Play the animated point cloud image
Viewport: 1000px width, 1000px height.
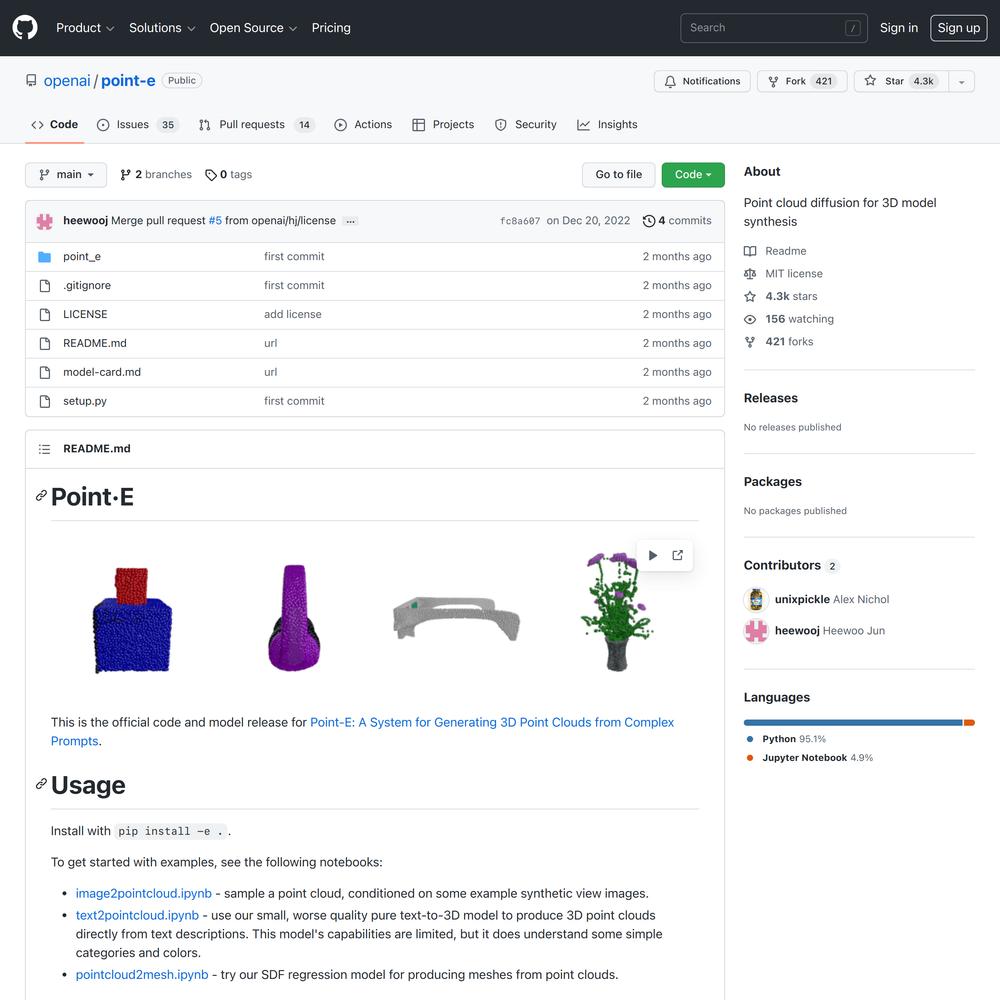coord(652,555)
